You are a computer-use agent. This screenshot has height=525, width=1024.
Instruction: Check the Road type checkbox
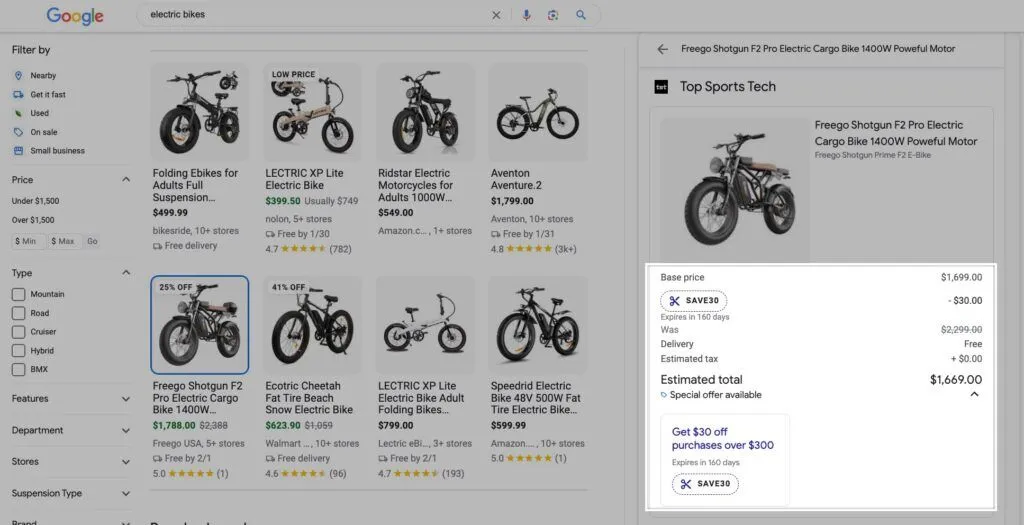(18, 313)
